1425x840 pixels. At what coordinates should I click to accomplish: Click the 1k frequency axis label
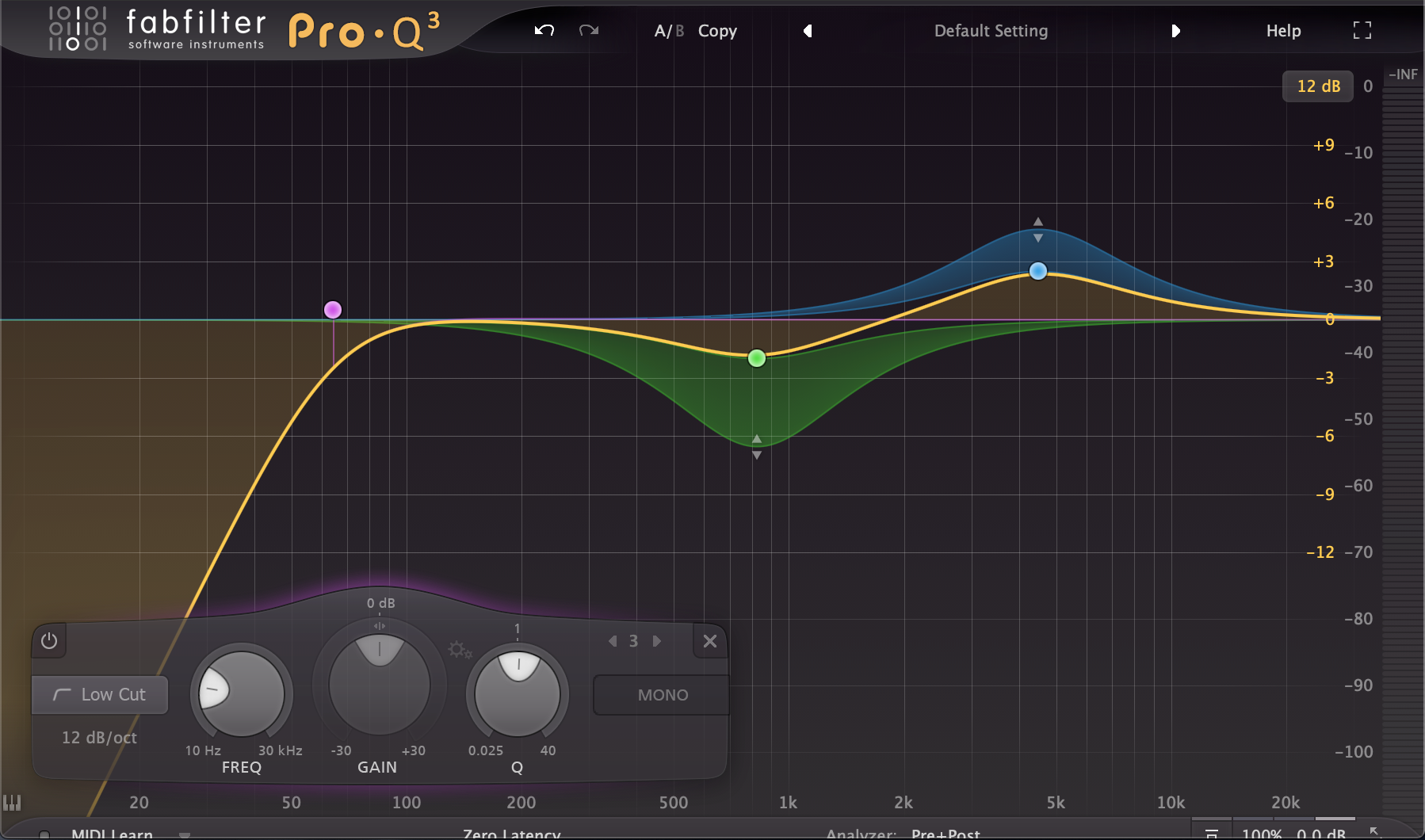click(x=788, y=802)
